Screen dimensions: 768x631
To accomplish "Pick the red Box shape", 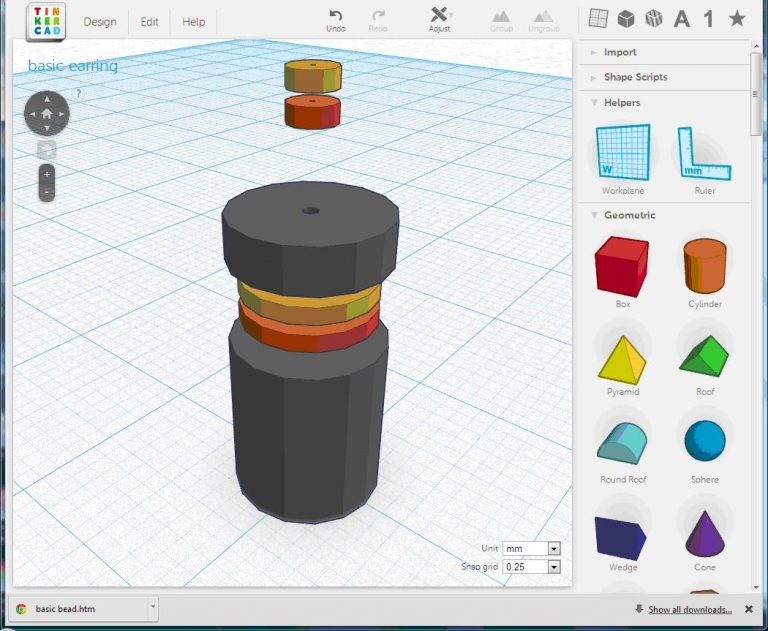I will 621,266.
